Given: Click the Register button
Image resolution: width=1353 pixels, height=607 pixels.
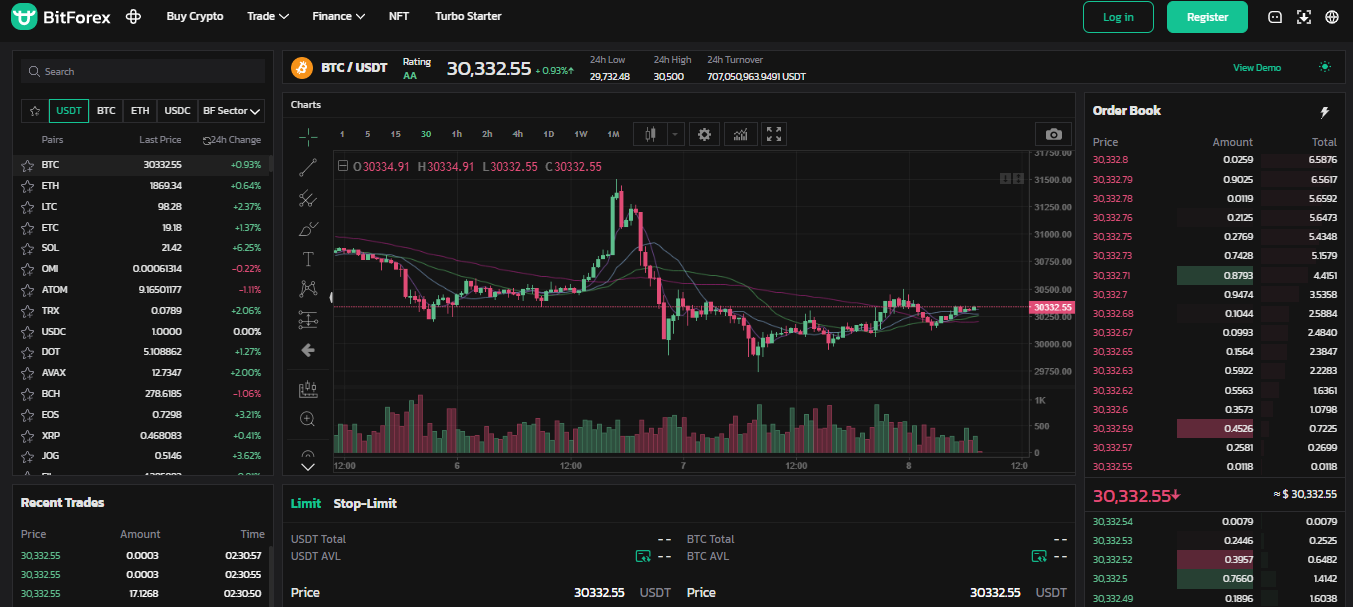Looking at the screenshot, I should 1207,17.
